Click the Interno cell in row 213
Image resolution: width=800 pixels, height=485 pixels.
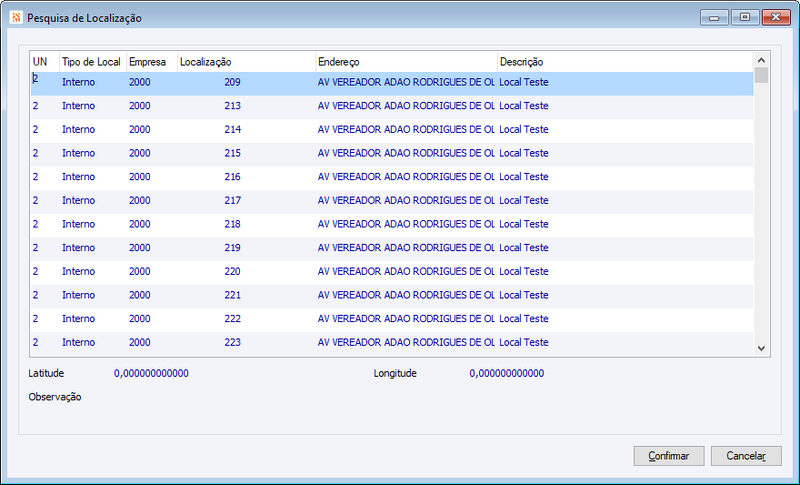coord(79,106)
